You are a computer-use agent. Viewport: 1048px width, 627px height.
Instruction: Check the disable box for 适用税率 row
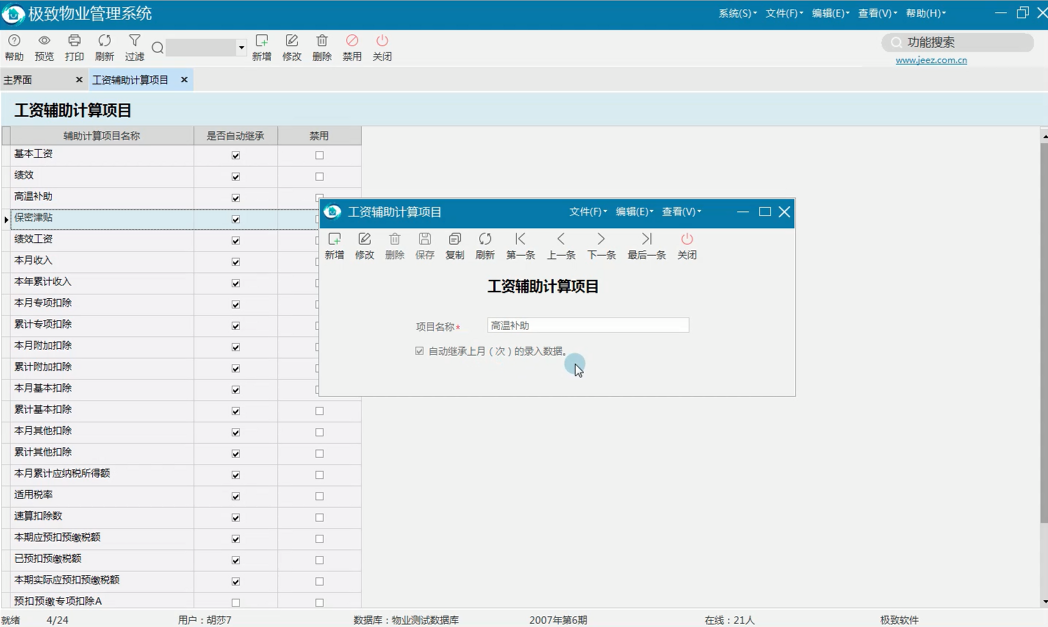320,496
